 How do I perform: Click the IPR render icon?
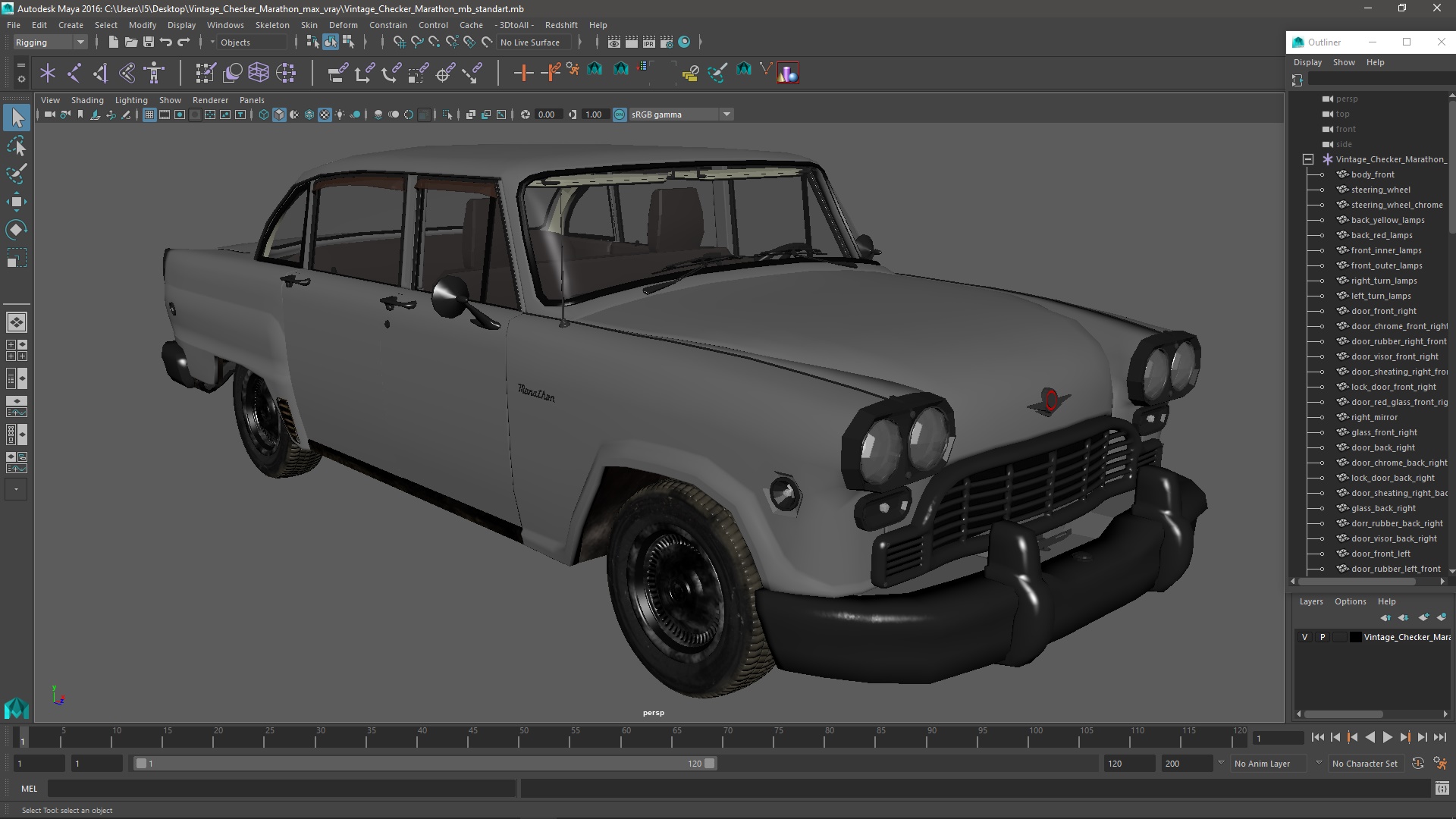tap(648, 42)
